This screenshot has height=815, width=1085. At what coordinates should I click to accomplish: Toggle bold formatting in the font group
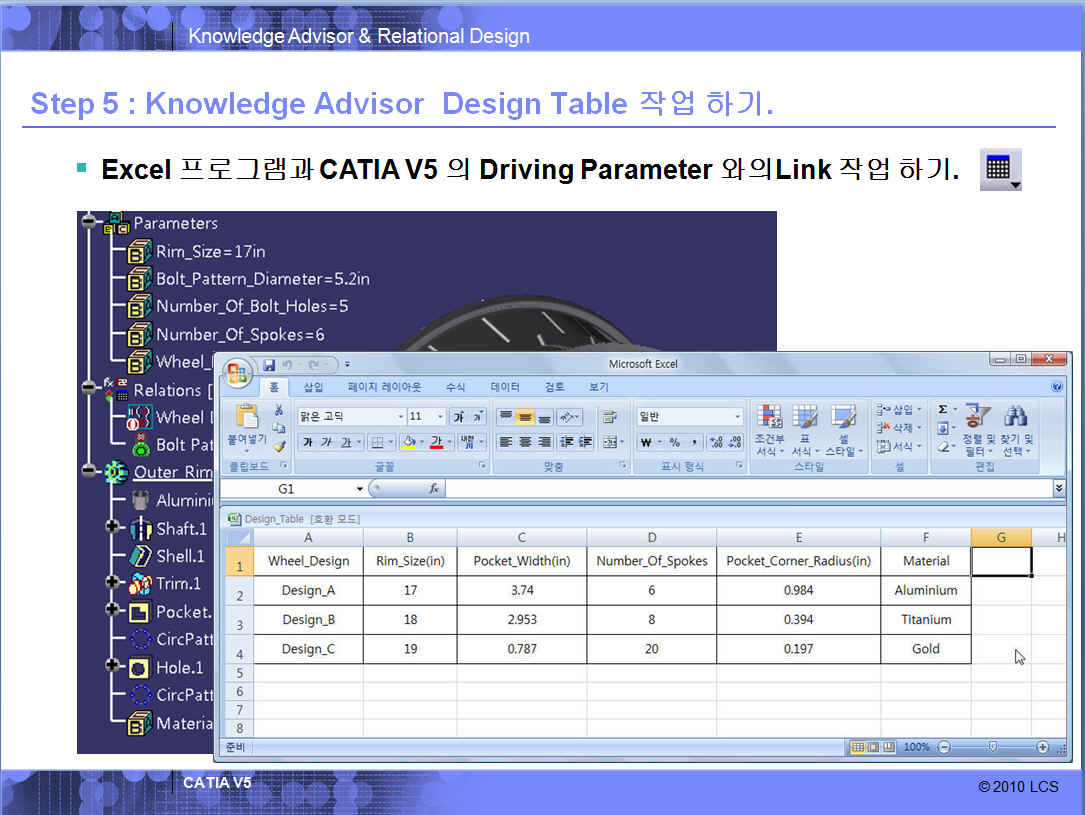(308, 442)
